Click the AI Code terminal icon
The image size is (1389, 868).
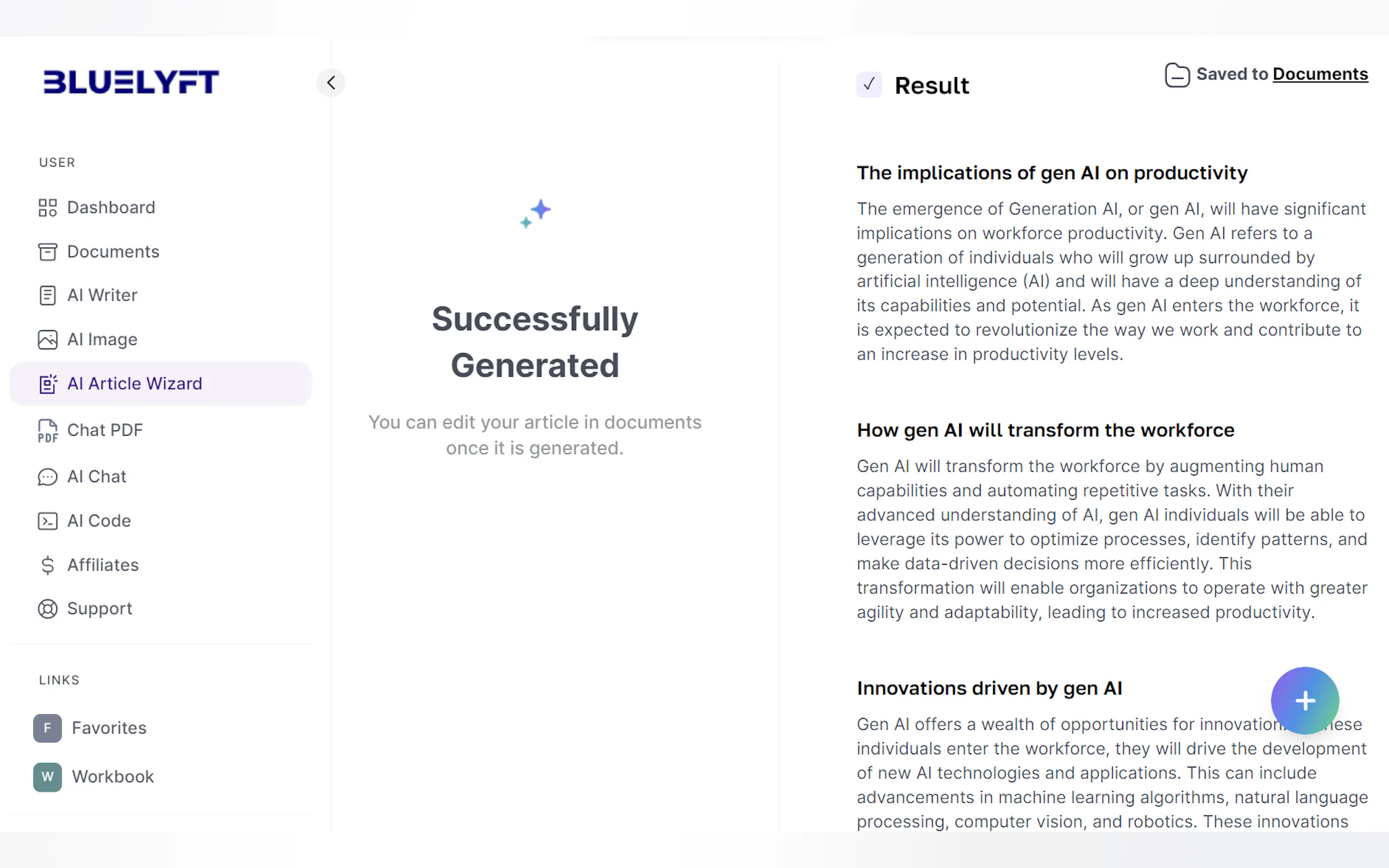click(x=48, y=521)
